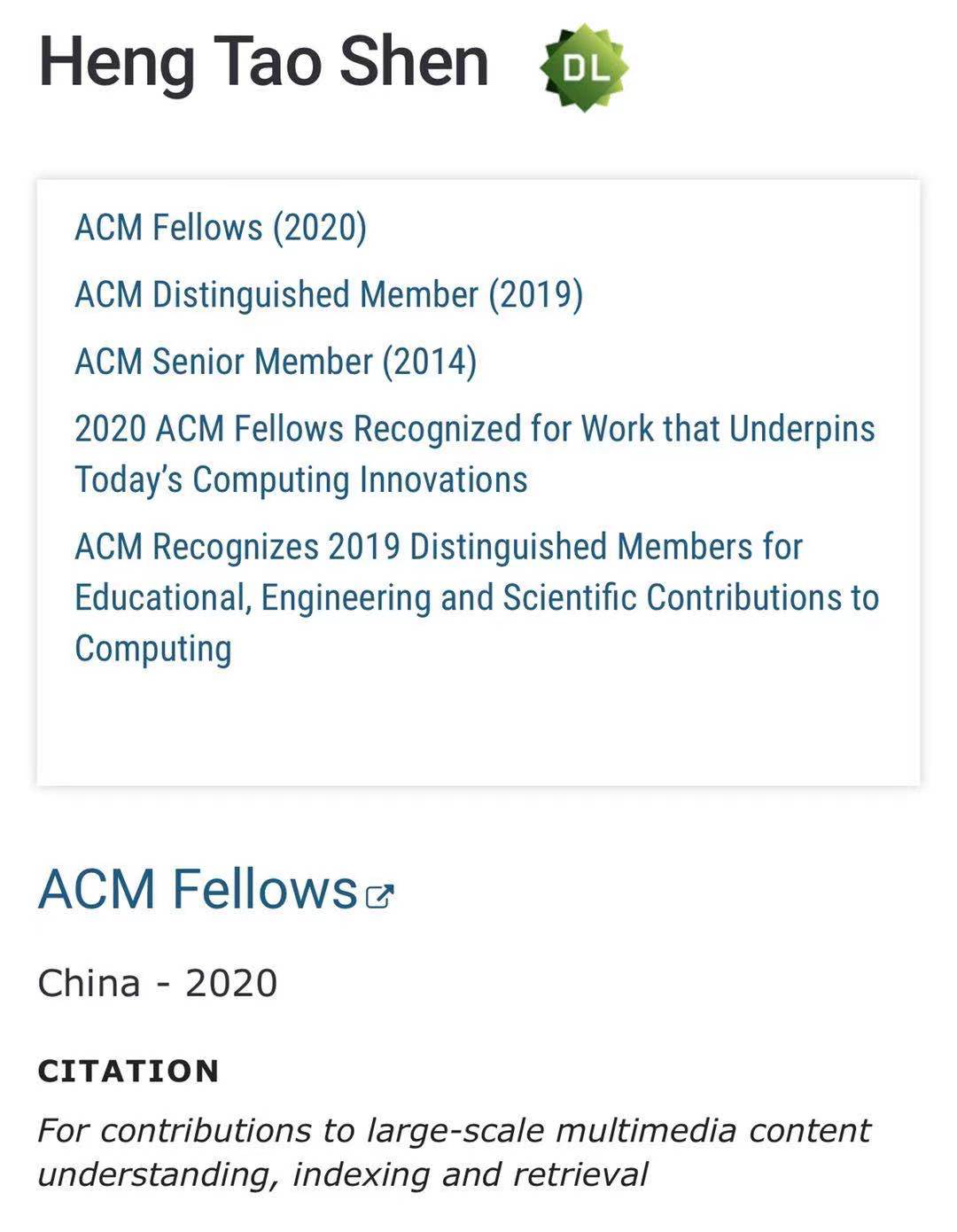Click the external link icon beside ACM Fellows
957x1232 pixels.
(379, 896)
